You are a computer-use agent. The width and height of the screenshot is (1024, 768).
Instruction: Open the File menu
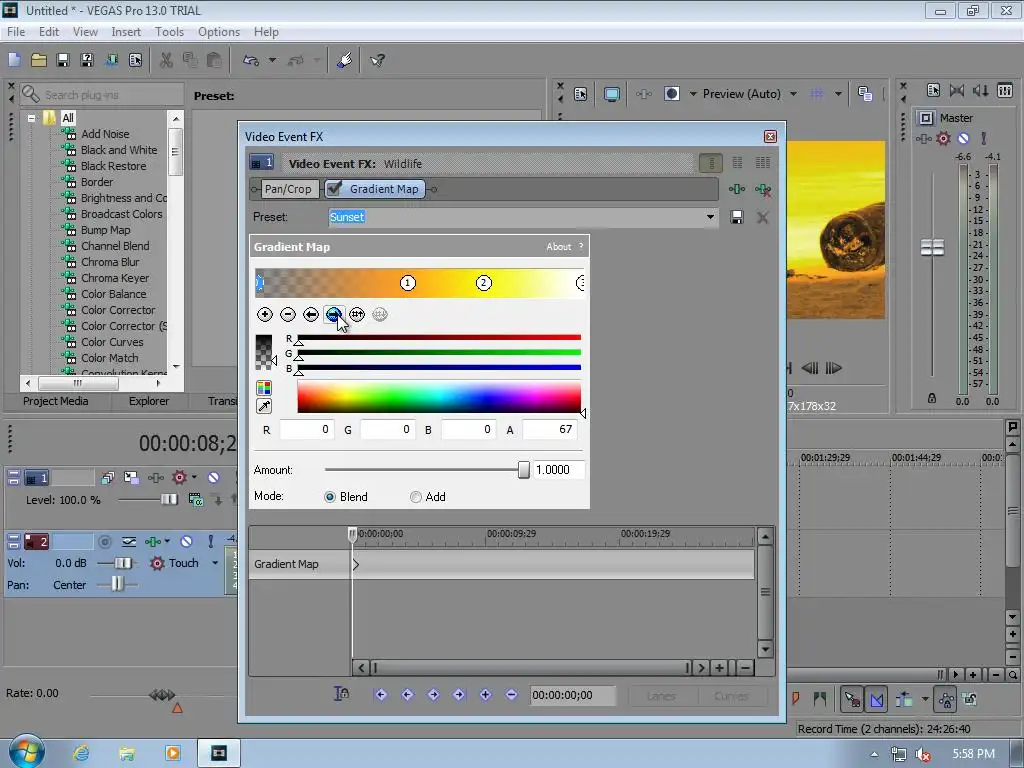coord(16,31)
